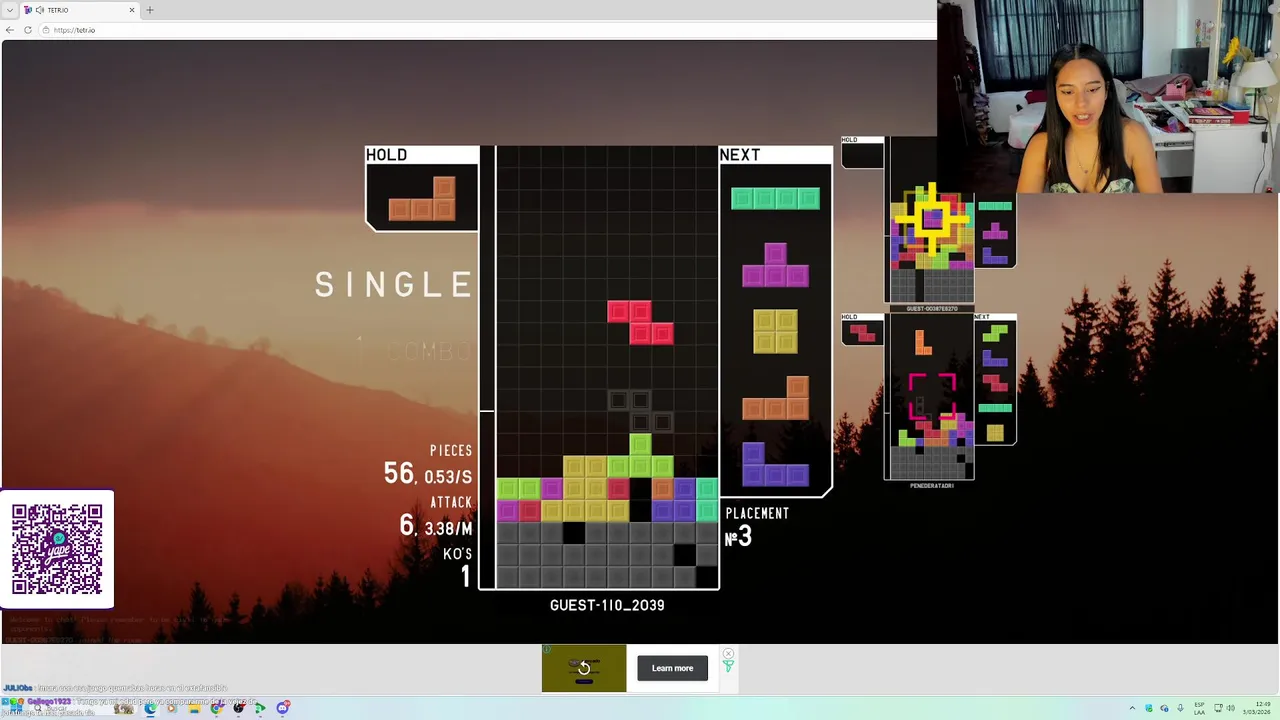Click the streamer webcam feed
Screen dimensions: 1280x720
(x=1108, y=96)
